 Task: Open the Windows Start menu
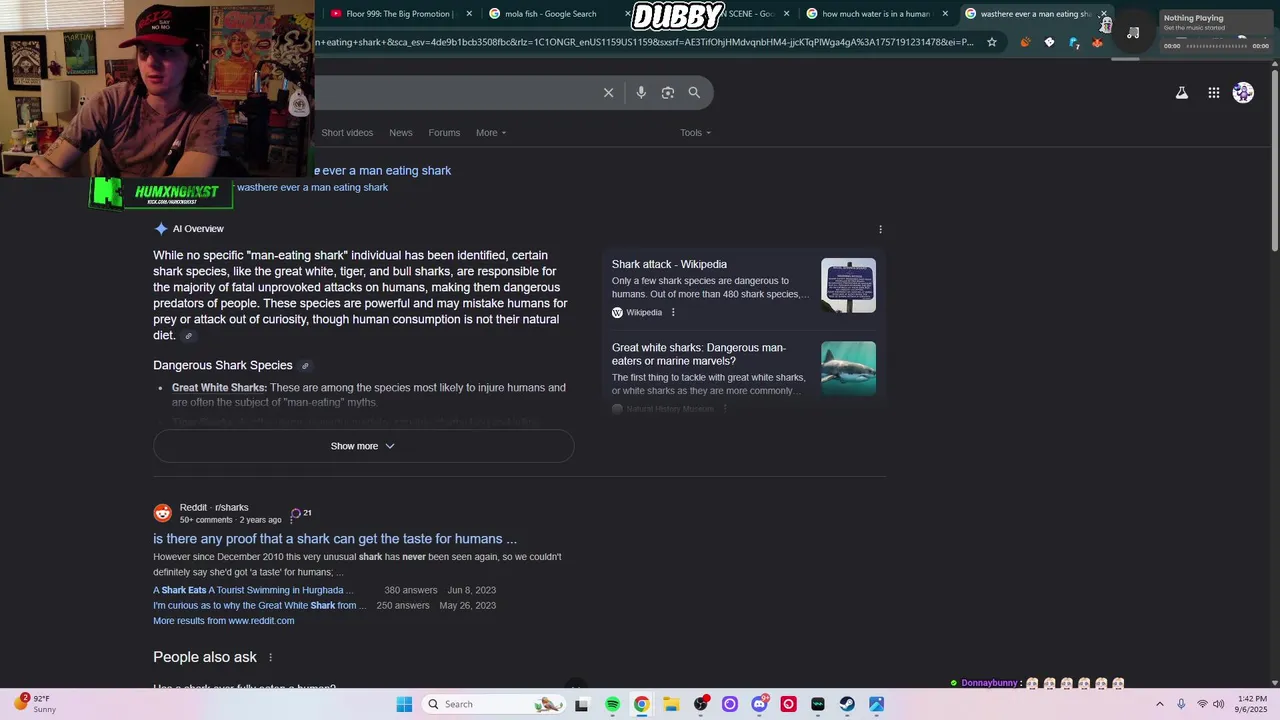(404, 704)
